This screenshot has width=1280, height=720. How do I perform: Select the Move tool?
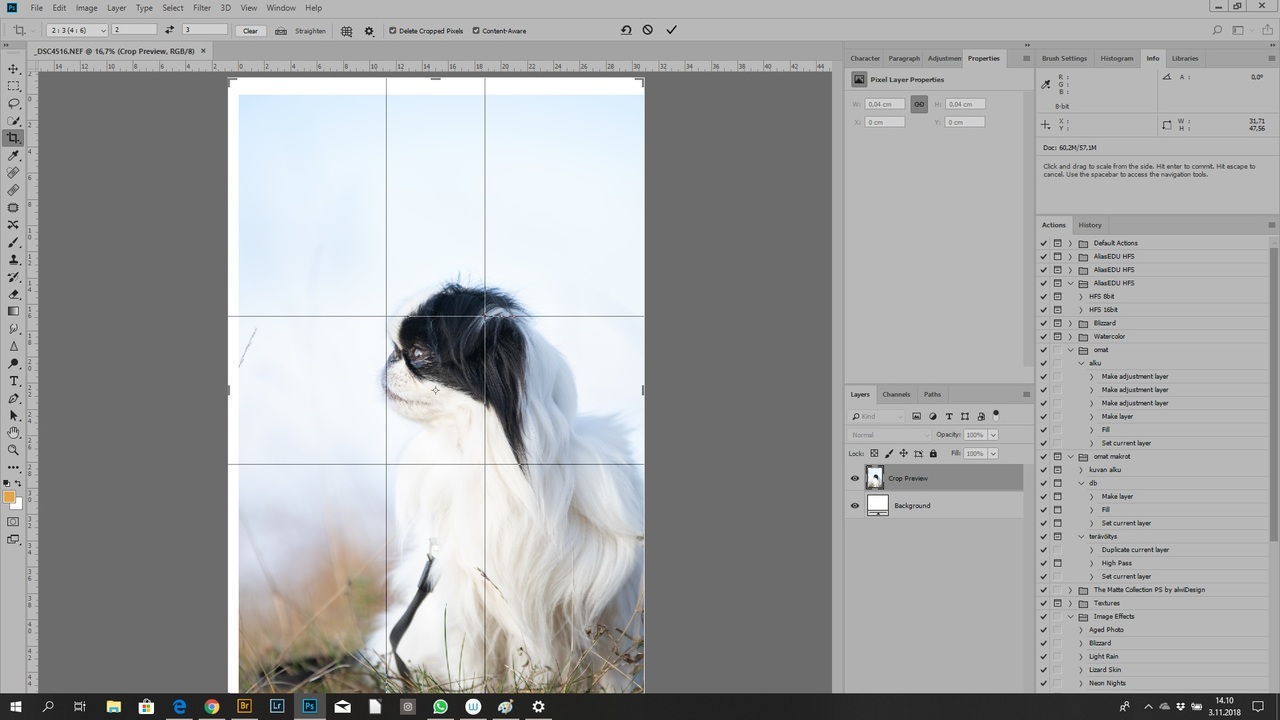(14, 69)
